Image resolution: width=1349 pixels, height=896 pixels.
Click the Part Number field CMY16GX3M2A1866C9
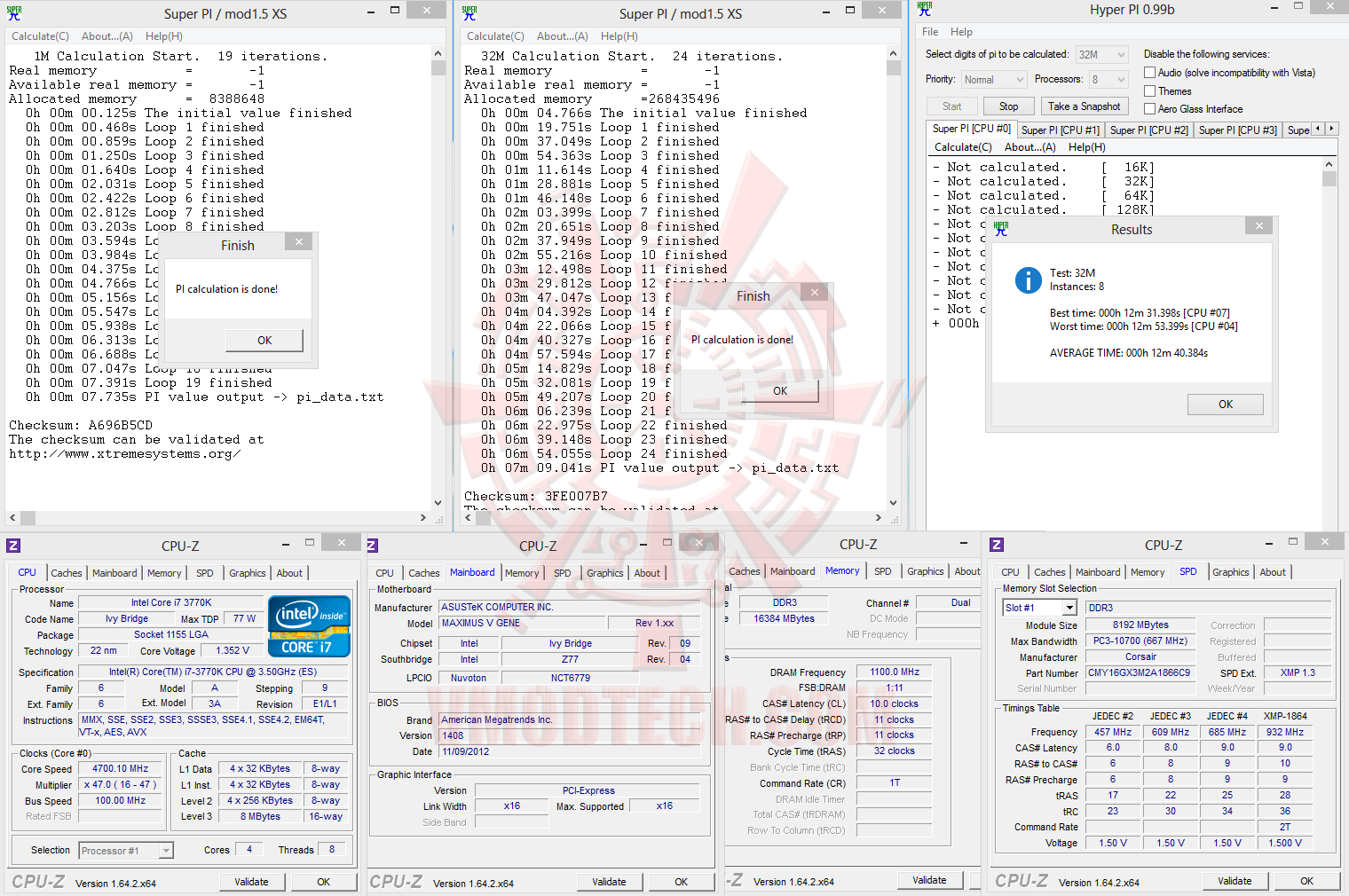[1140, 672]
